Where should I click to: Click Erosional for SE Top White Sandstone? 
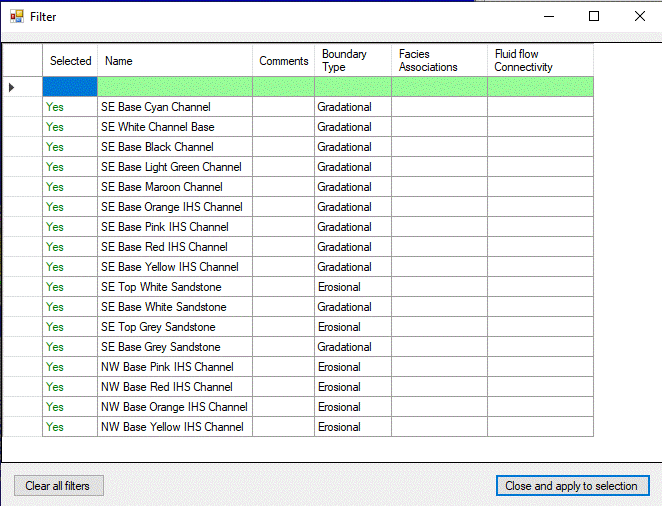(339, 287)
